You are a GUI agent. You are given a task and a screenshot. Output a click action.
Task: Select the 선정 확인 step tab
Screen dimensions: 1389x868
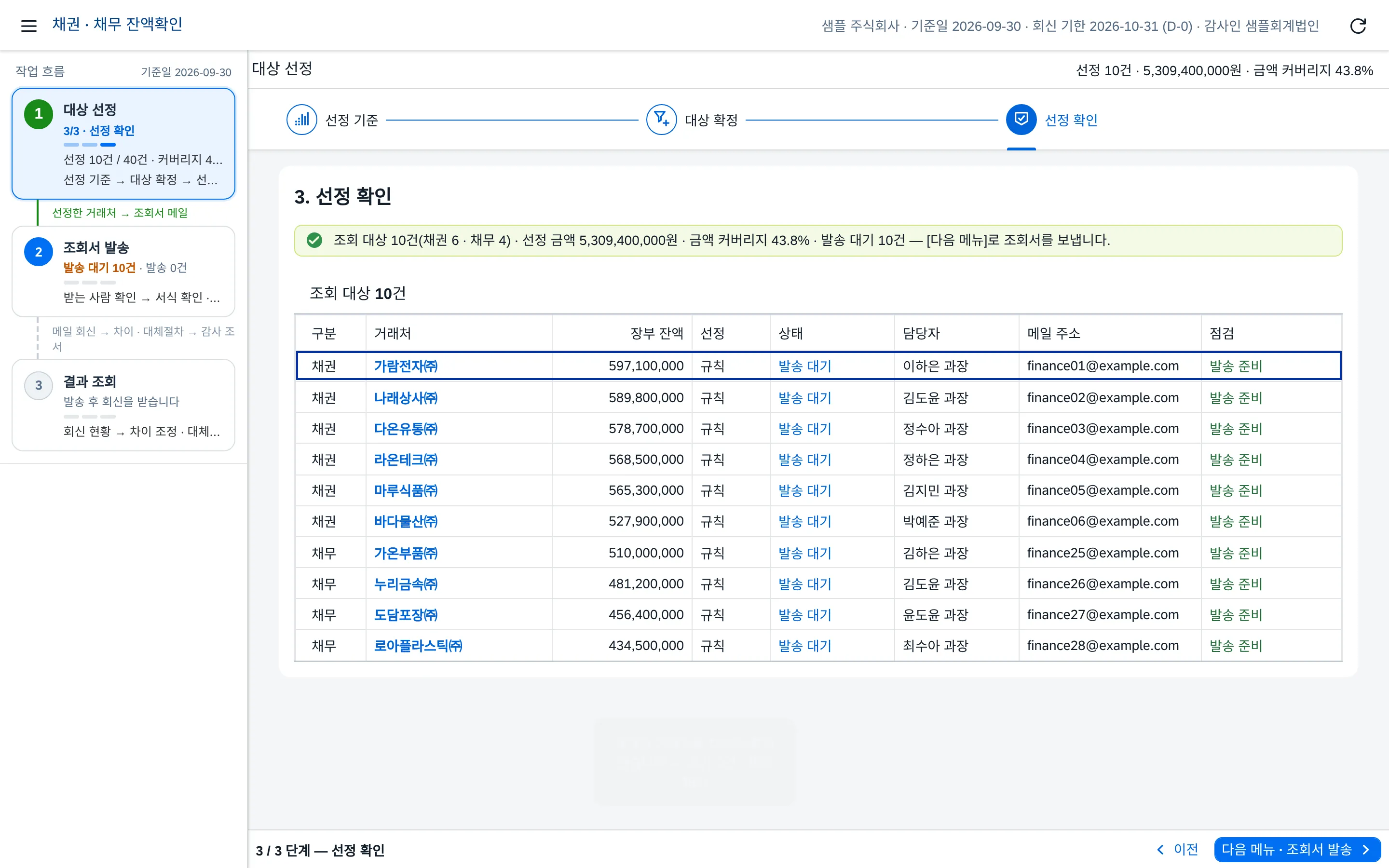(1052, 120)
